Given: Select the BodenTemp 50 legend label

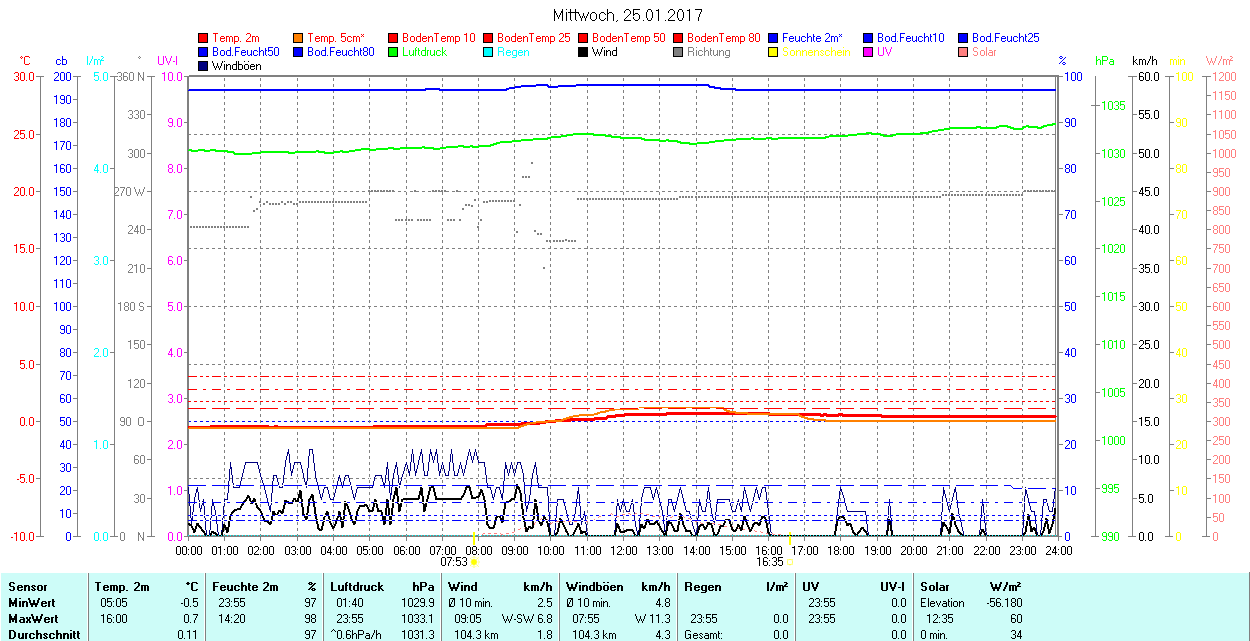Looking at the screenshot, I should click(628, 38).
